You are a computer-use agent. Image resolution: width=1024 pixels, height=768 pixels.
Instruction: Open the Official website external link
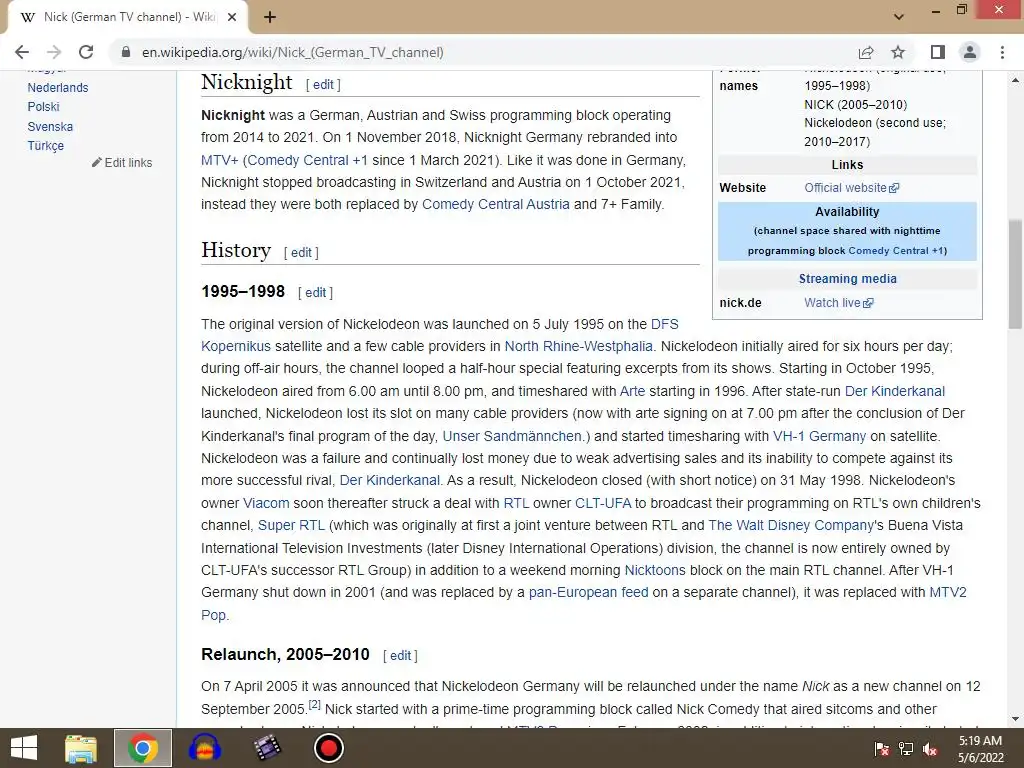point(852,188)
